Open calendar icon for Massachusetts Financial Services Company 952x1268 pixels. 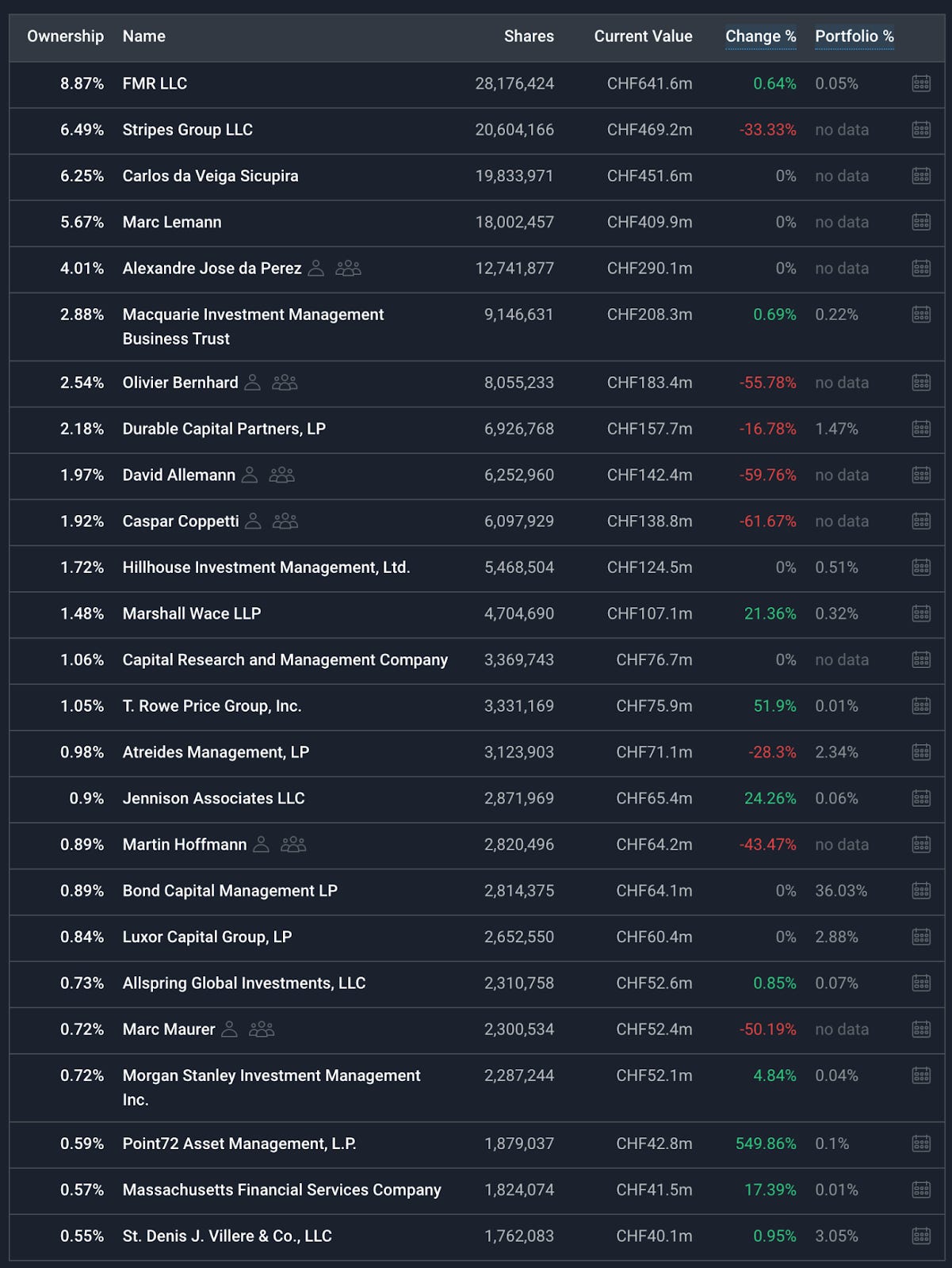click(x=921, y=1190)
